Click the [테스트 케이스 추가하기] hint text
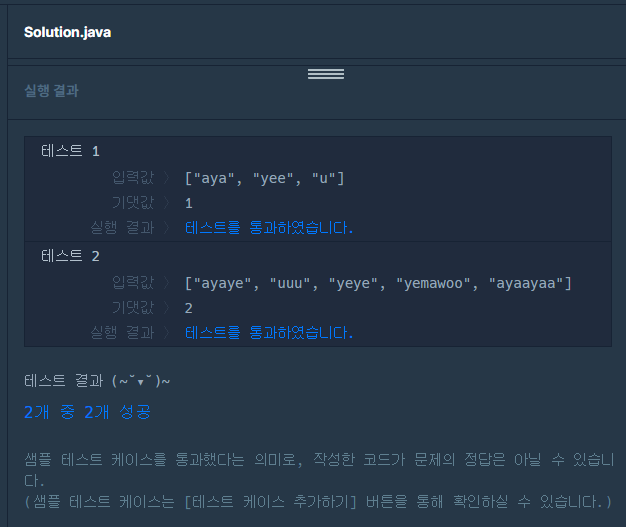 [270, 501]
